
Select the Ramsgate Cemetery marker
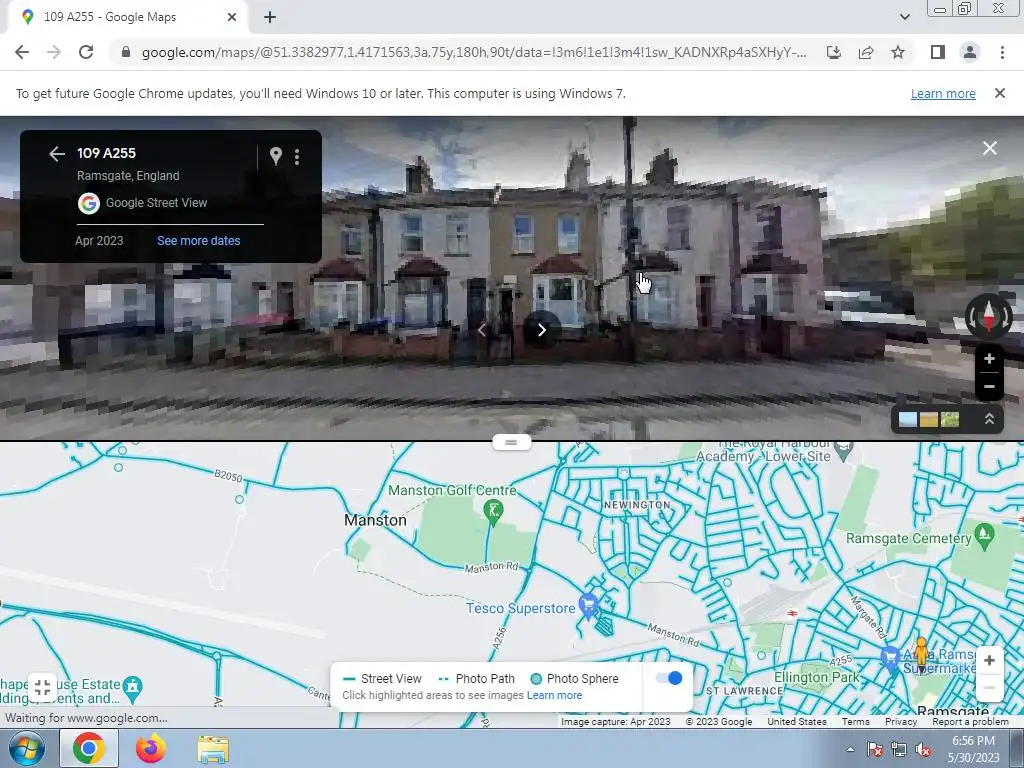(984, 536)
